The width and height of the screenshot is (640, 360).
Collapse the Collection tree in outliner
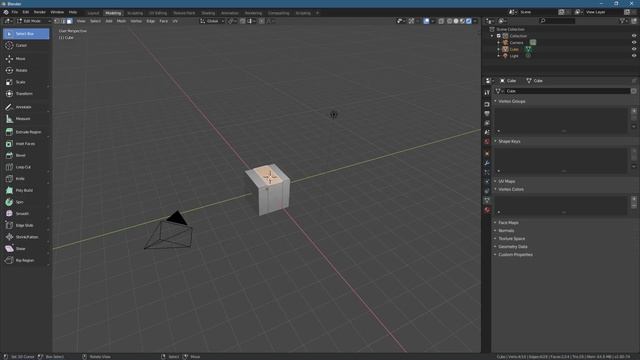pyautogui.click(x=492, y=36)
